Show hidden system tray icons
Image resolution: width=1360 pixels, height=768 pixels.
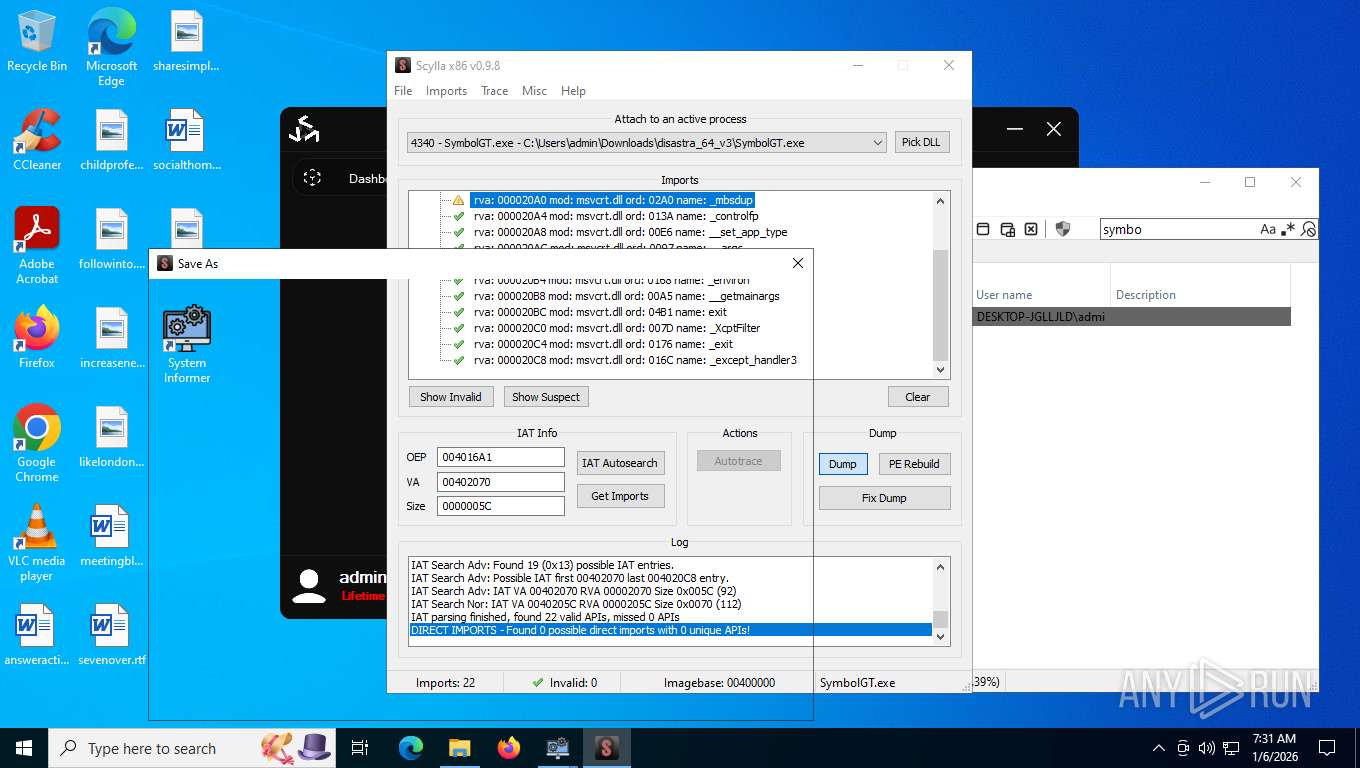(x=1159, y=748)
